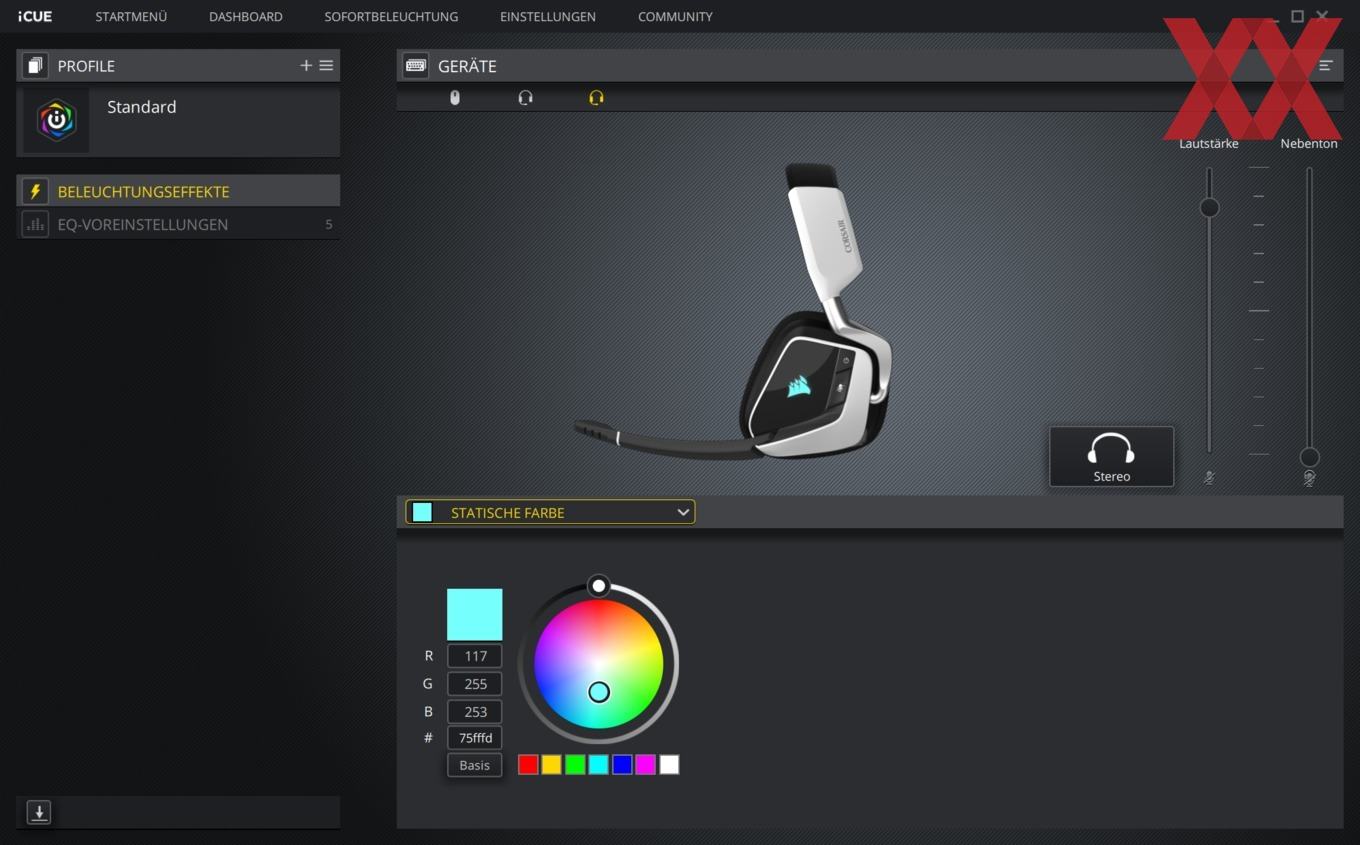
Task: Open the Einstellungen menu
Action: pos(548,17)
